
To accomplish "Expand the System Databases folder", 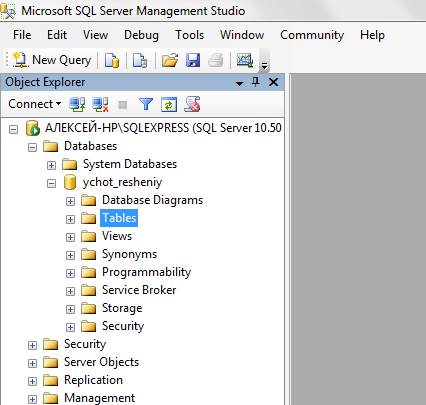I will click(51, 165).
